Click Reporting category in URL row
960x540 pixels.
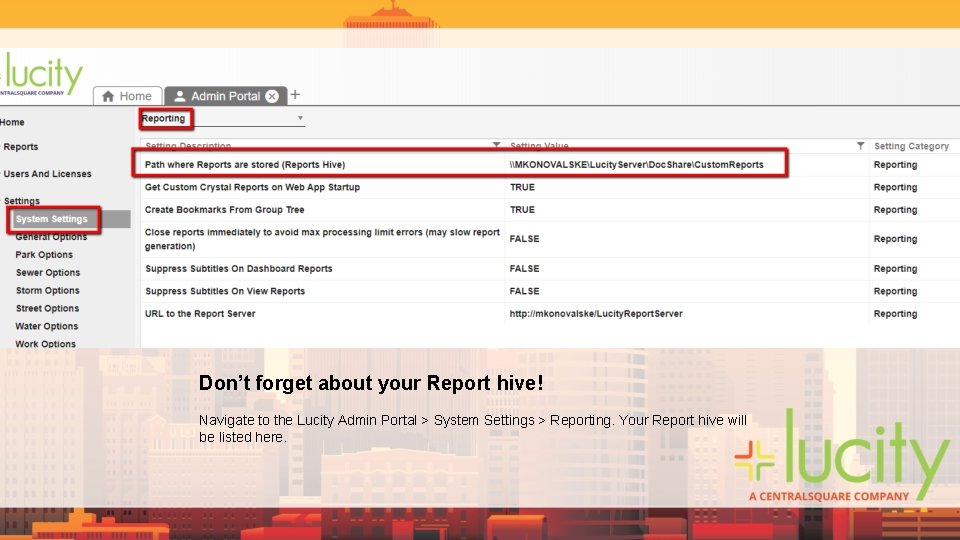(895, 314)
